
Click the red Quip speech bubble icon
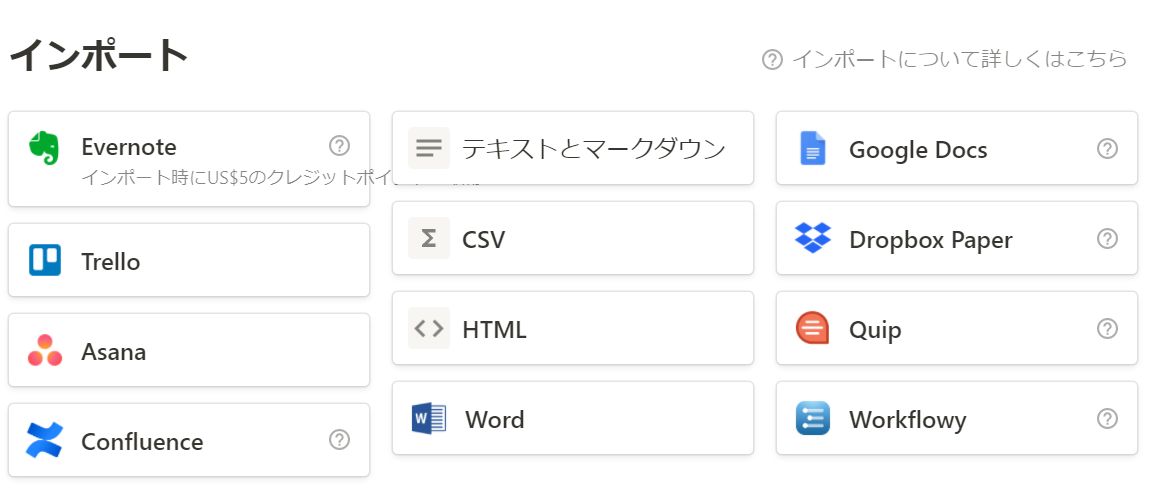813,328
